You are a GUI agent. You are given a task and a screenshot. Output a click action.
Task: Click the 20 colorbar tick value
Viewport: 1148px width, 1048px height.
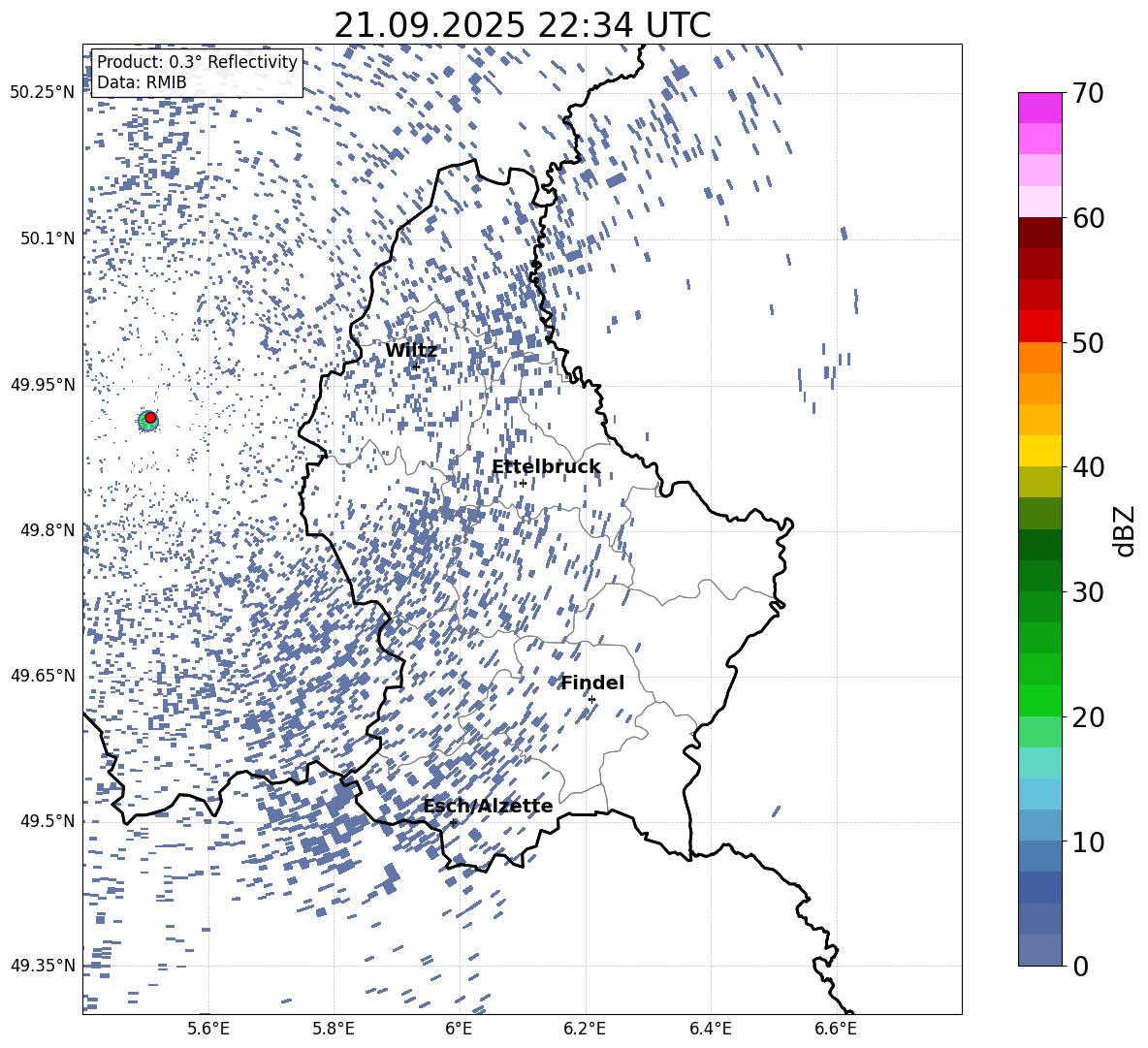[x=1089, y=716]
